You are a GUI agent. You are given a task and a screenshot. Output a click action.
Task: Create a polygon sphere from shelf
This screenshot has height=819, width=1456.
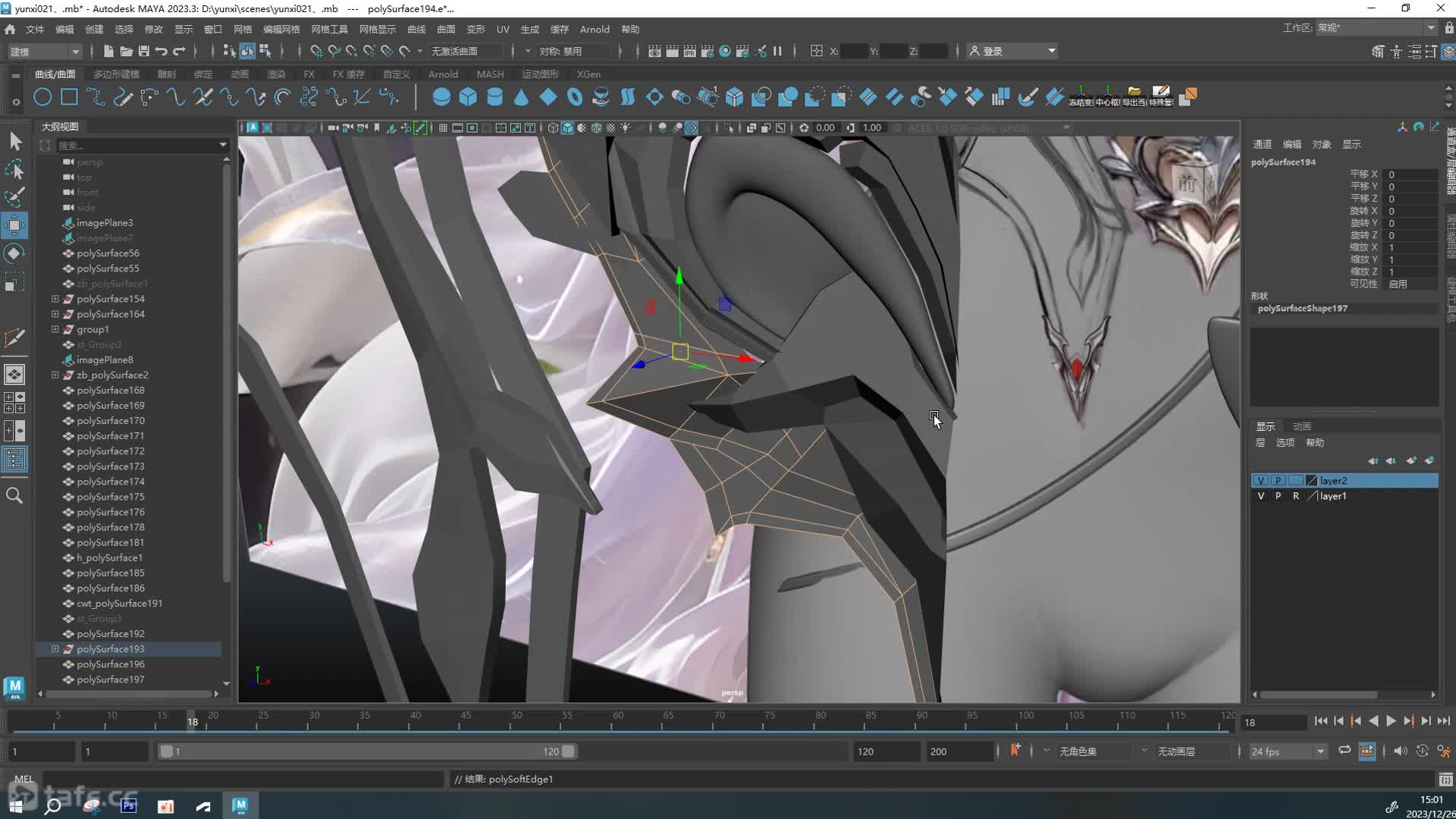441,97
